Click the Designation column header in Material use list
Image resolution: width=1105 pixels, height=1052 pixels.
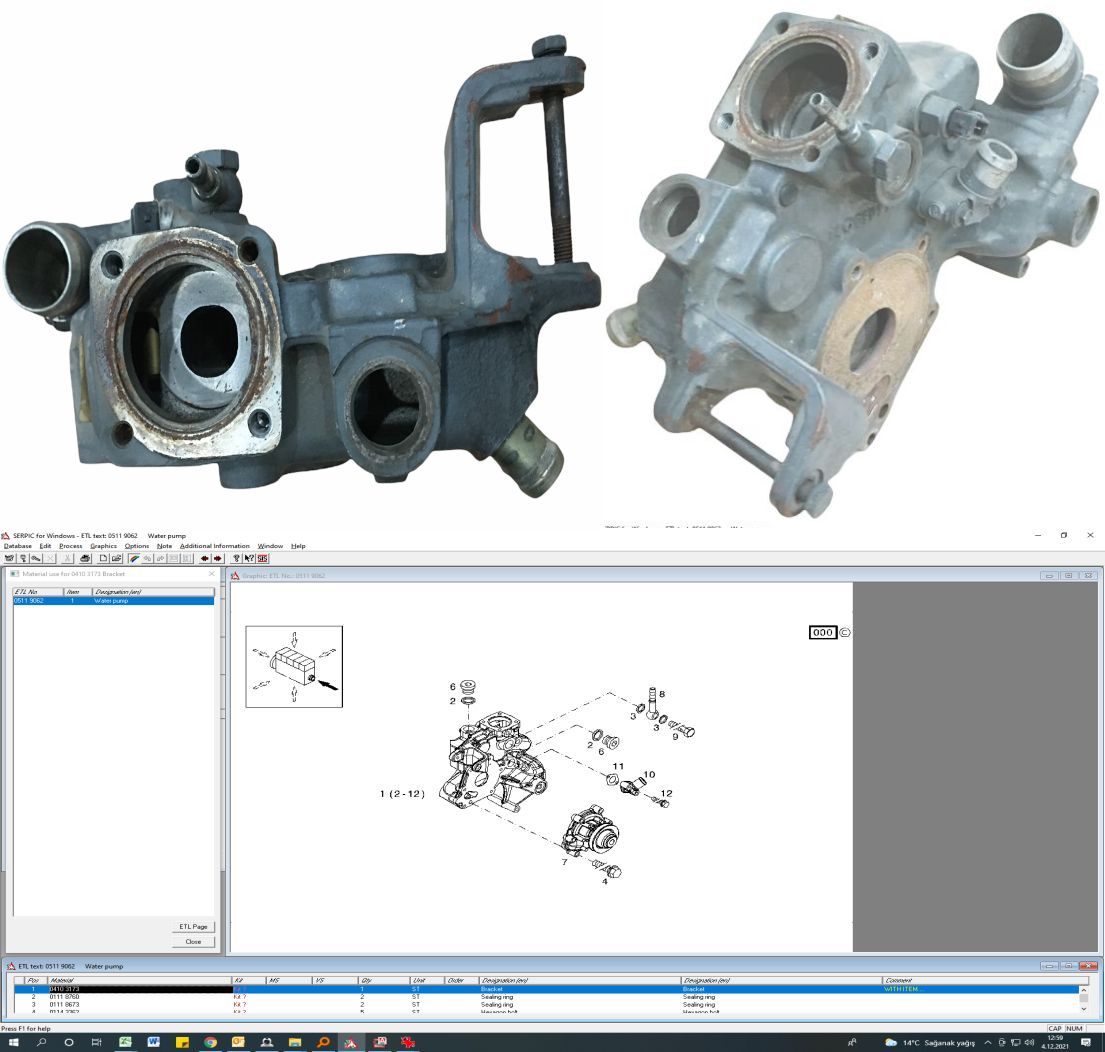(153, 592)
